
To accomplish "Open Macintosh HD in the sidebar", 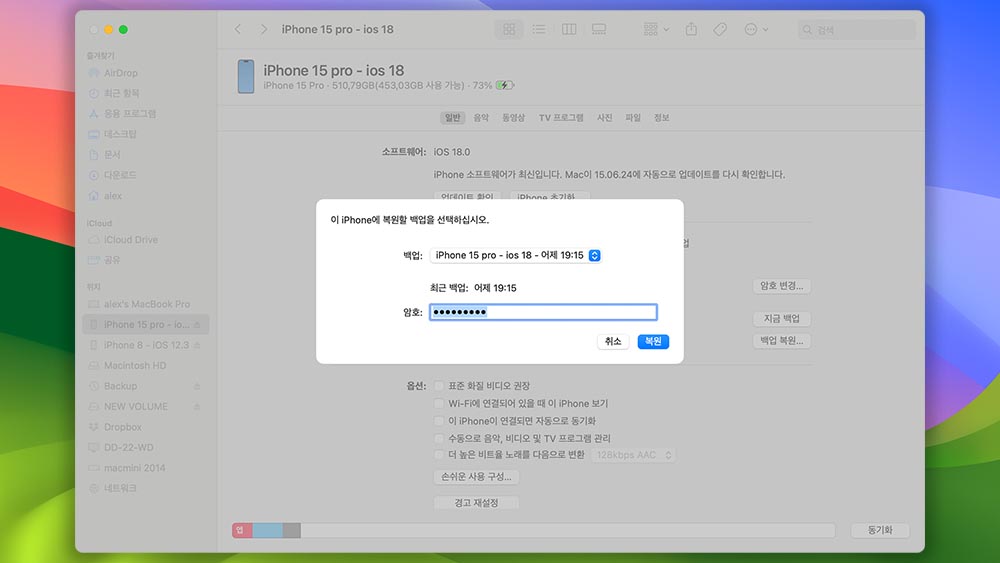I will (x=135, y=365).
